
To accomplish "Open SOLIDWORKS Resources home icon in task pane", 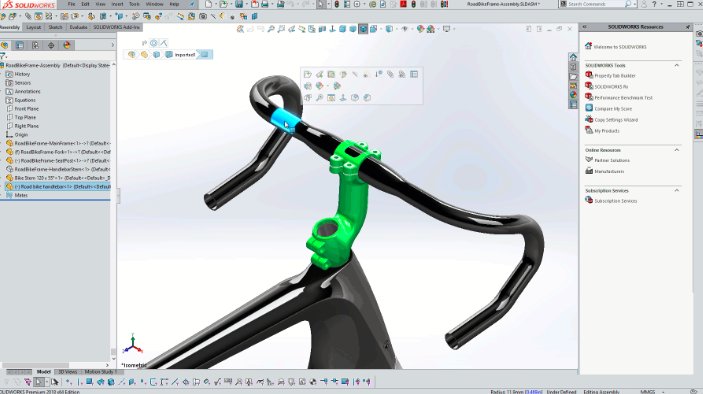I will (x=573, y=57).
